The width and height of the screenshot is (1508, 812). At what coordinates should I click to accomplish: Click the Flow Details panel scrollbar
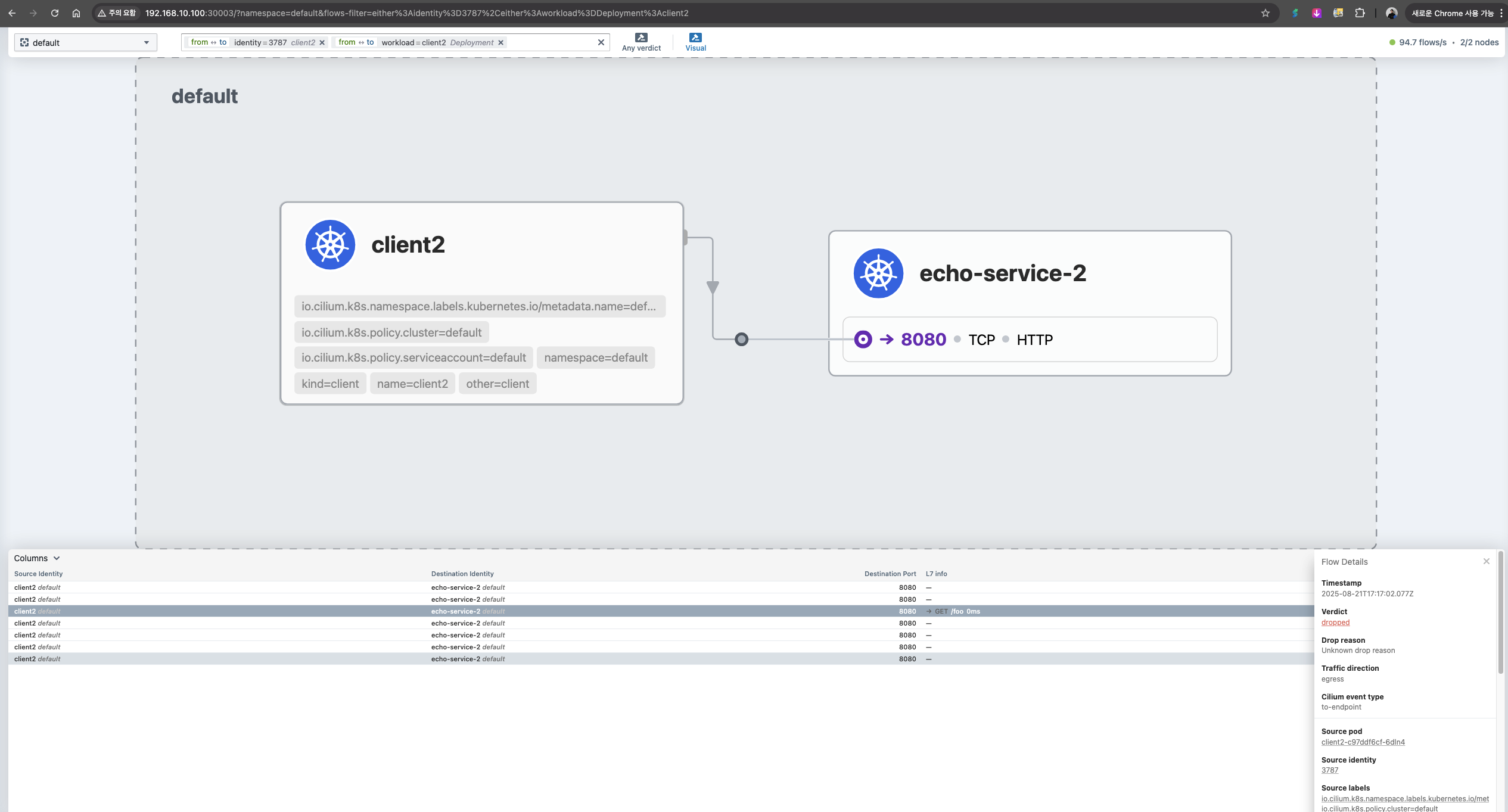point(1500,614)
